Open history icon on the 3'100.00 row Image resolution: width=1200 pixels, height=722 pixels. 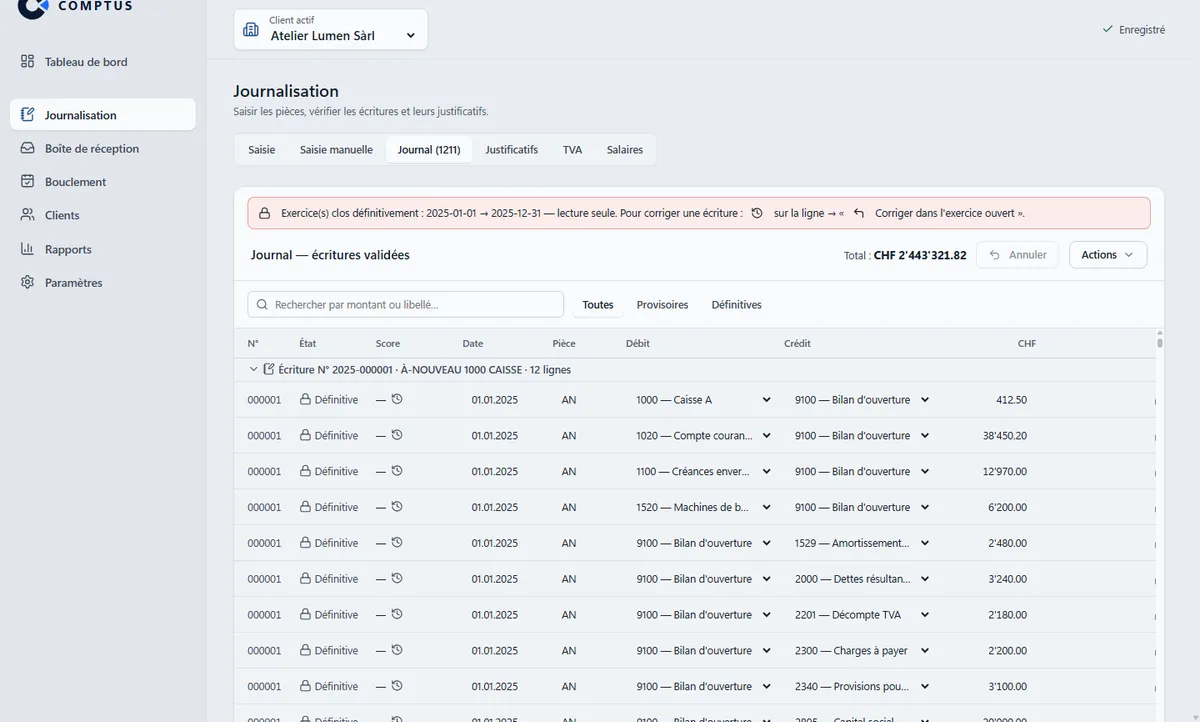tap(397, 686)
